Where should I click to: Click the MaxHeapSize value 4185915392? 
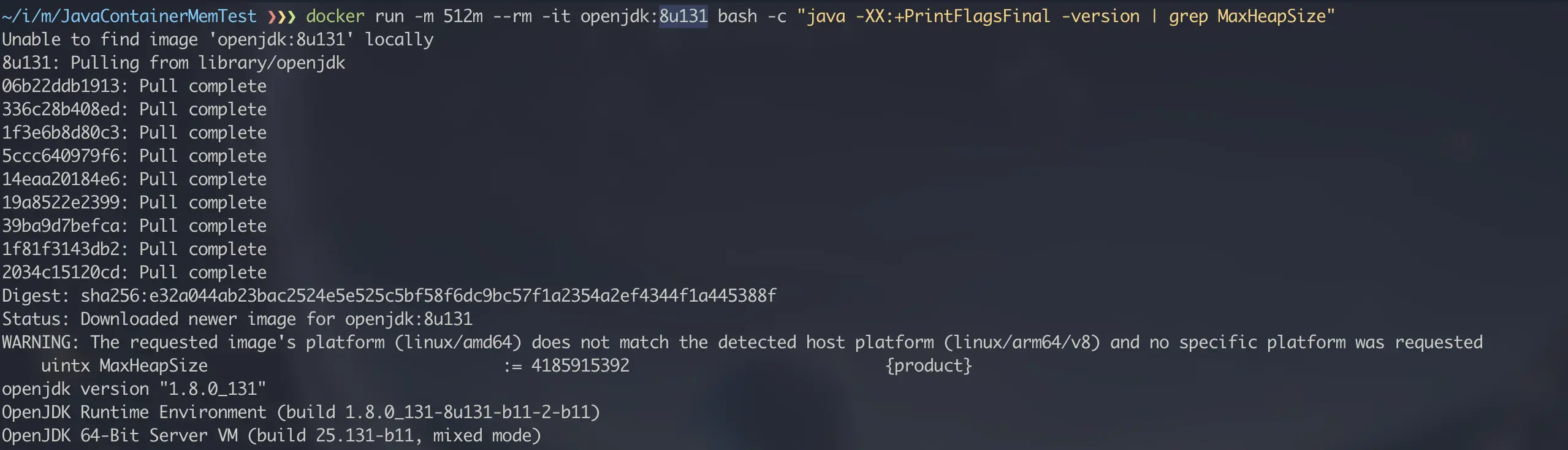(x=580, y=365)
